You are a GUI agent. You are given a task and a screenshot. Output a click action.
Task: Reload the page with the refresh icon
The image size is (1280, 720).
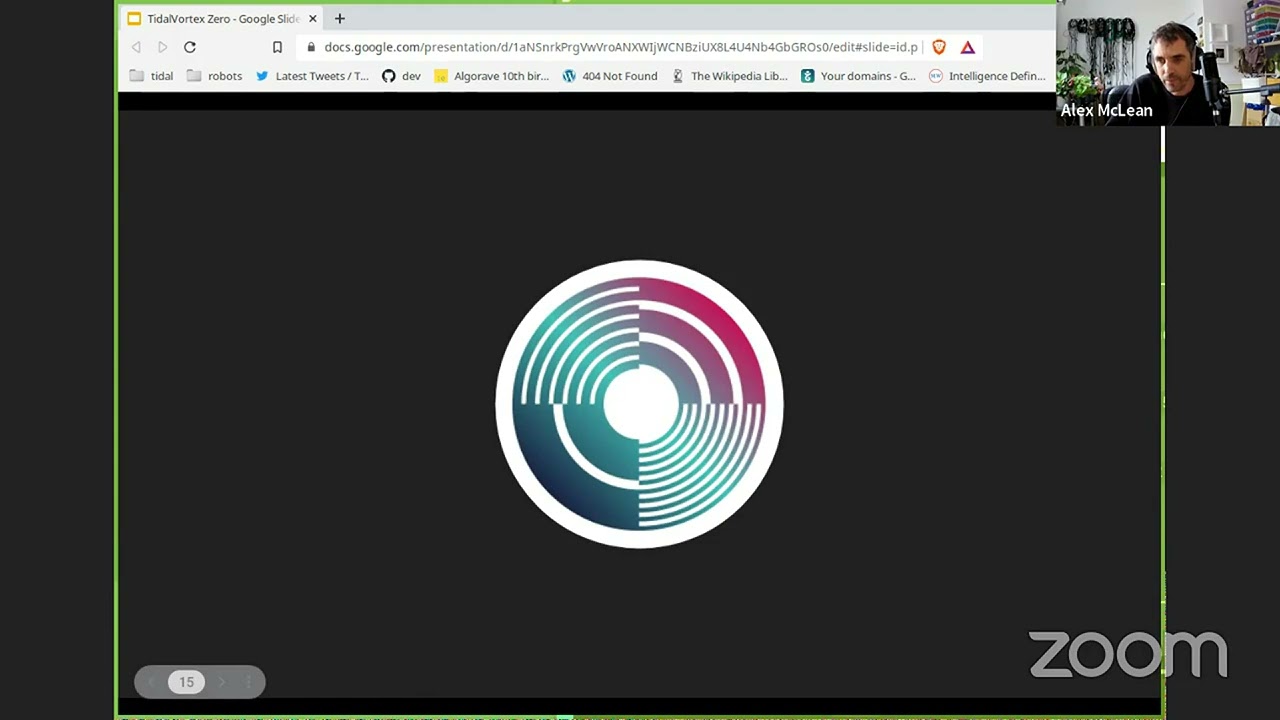(189, 47)
